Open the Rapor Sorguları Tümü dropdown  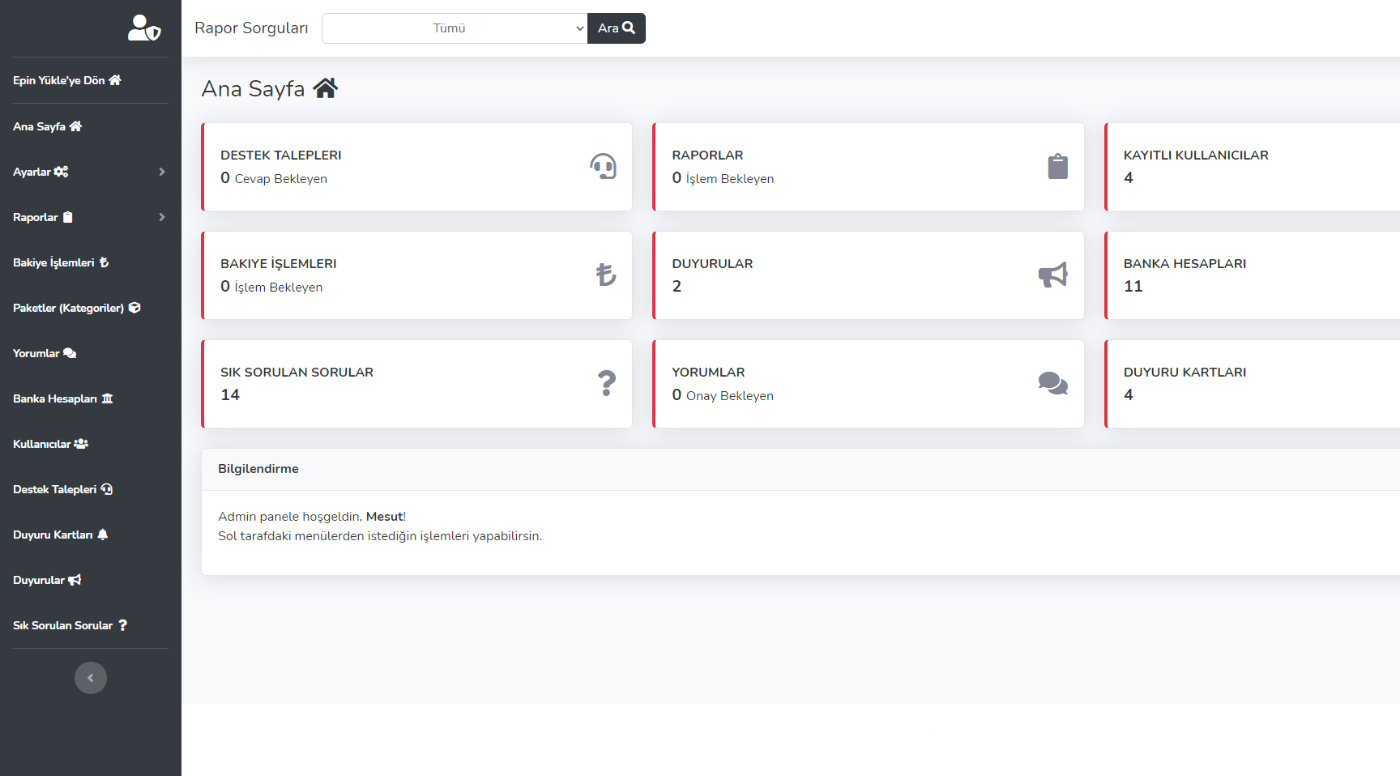tap(454, 28)
